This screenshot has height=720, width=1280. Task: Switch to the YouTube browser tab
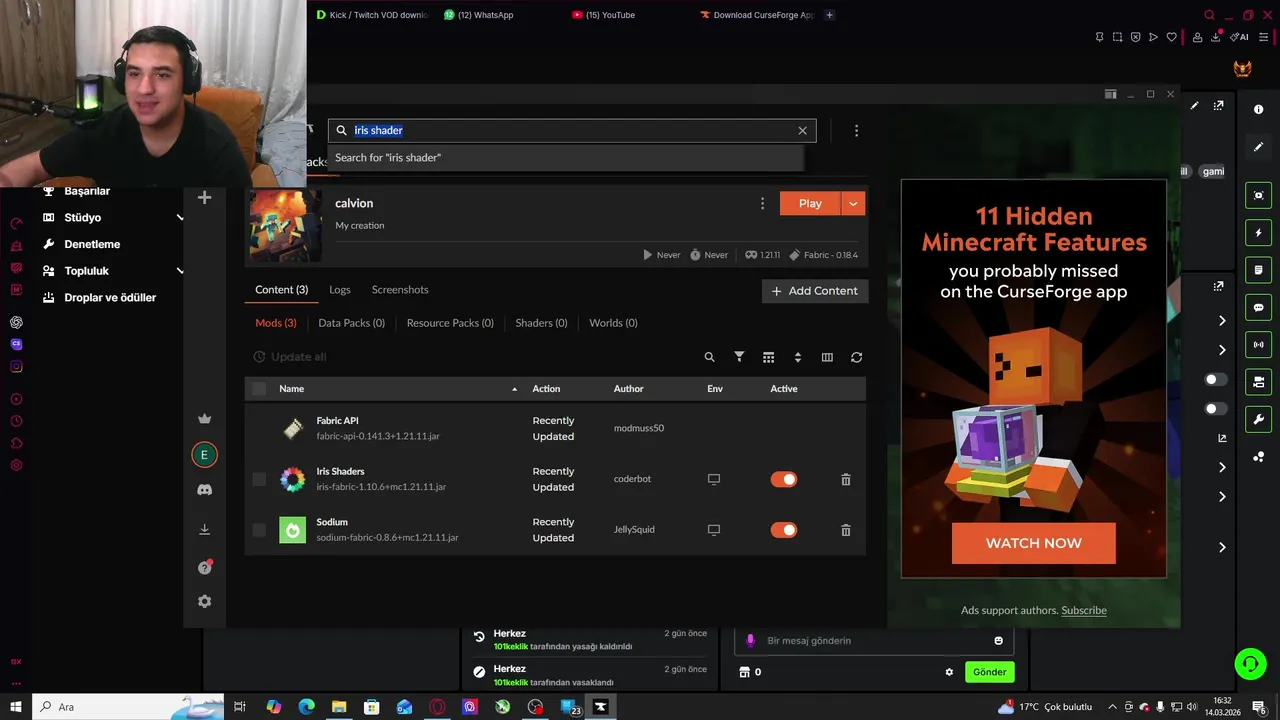[x=610, y=15]
